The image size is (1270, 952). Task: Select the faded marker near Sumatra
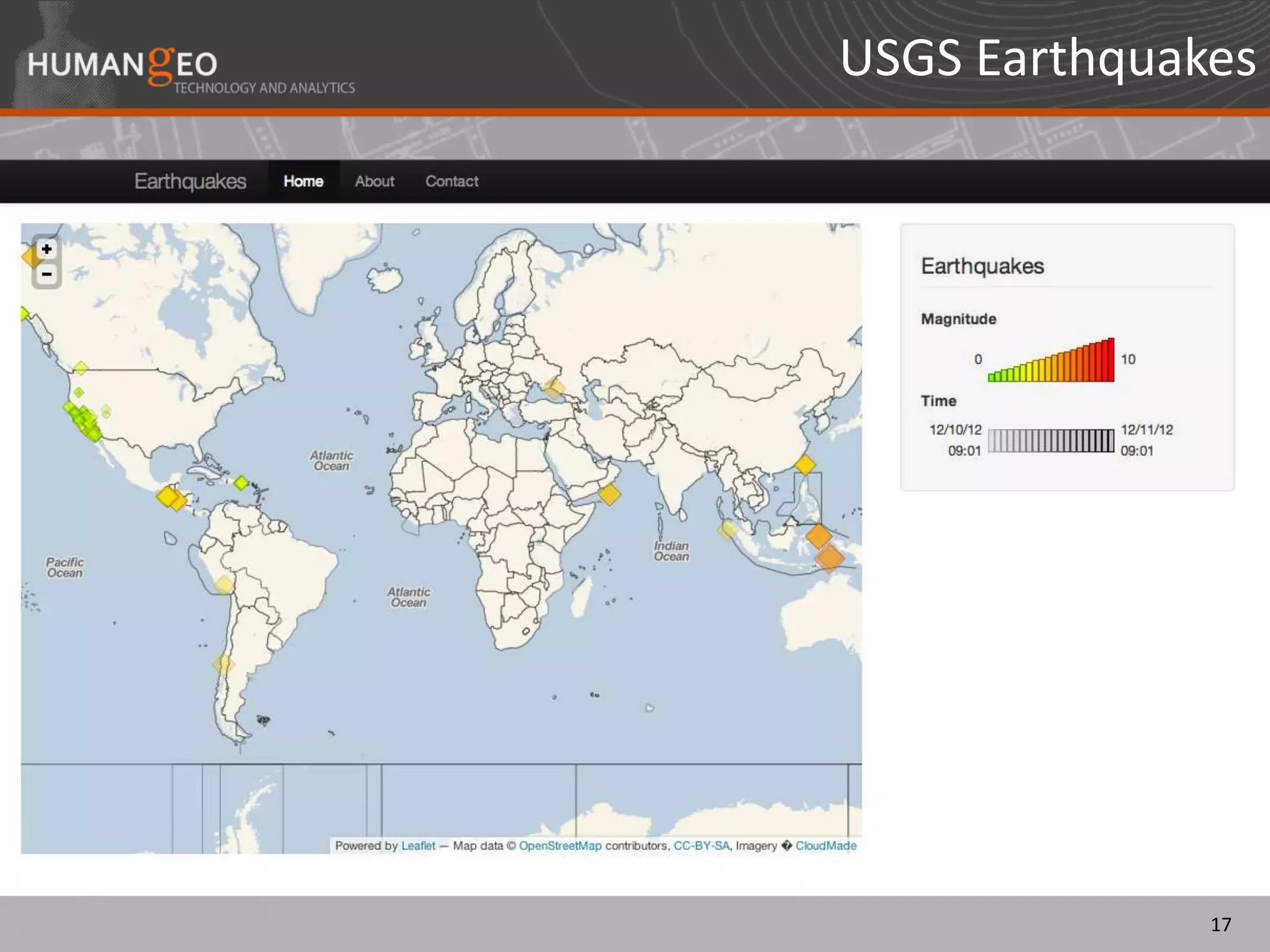click(728, 529)
